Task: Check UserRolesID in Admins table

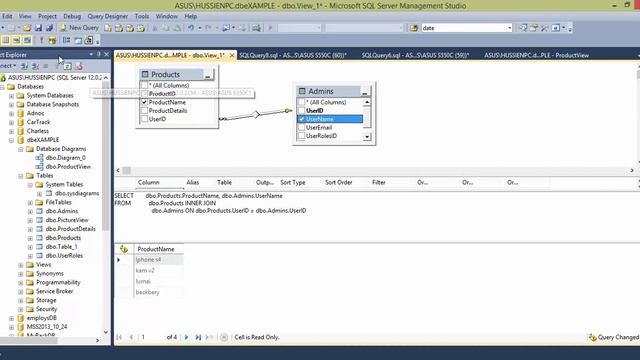Action: [x=302, y=136]
